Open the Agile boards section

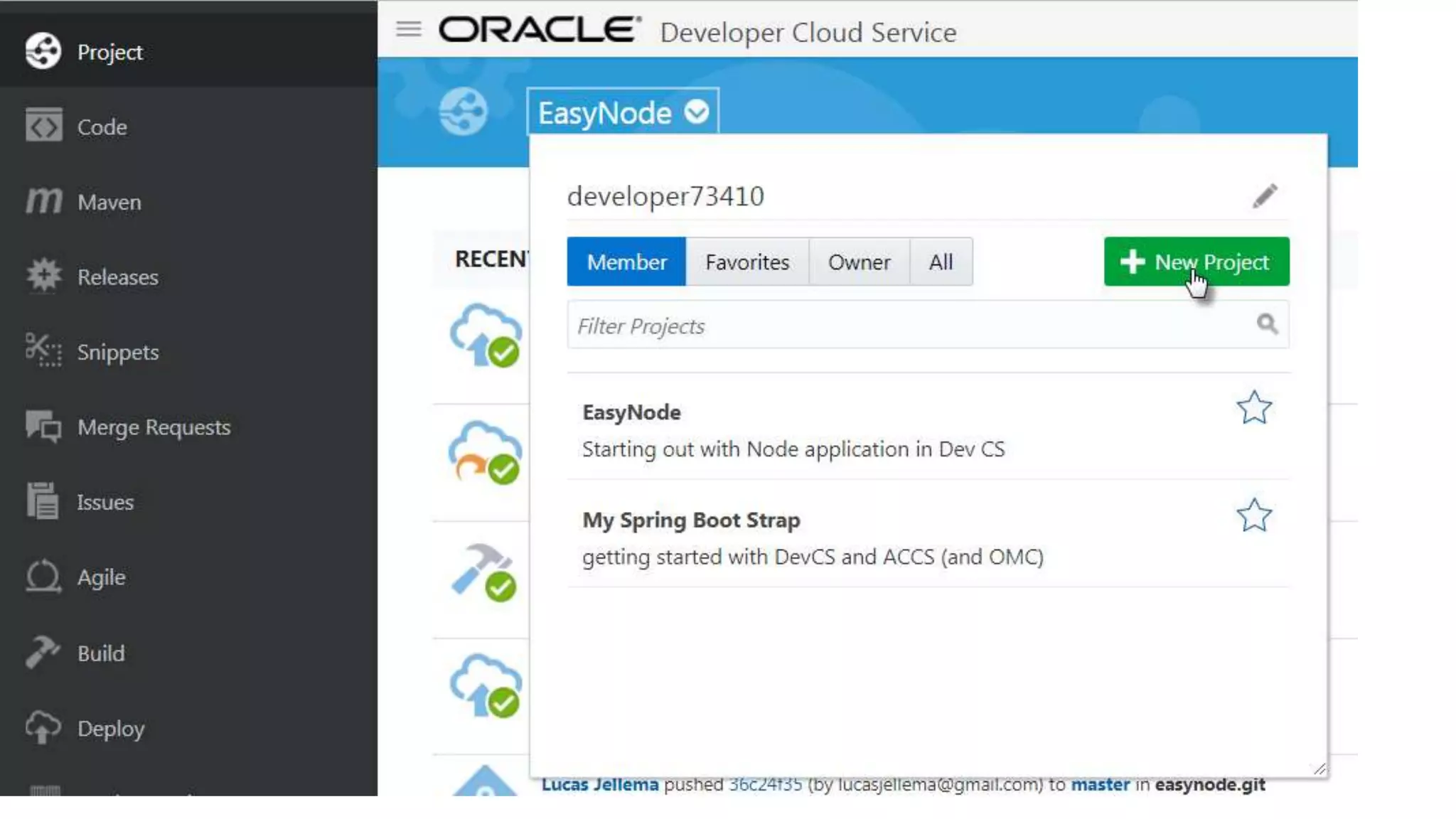pos(101,577)
